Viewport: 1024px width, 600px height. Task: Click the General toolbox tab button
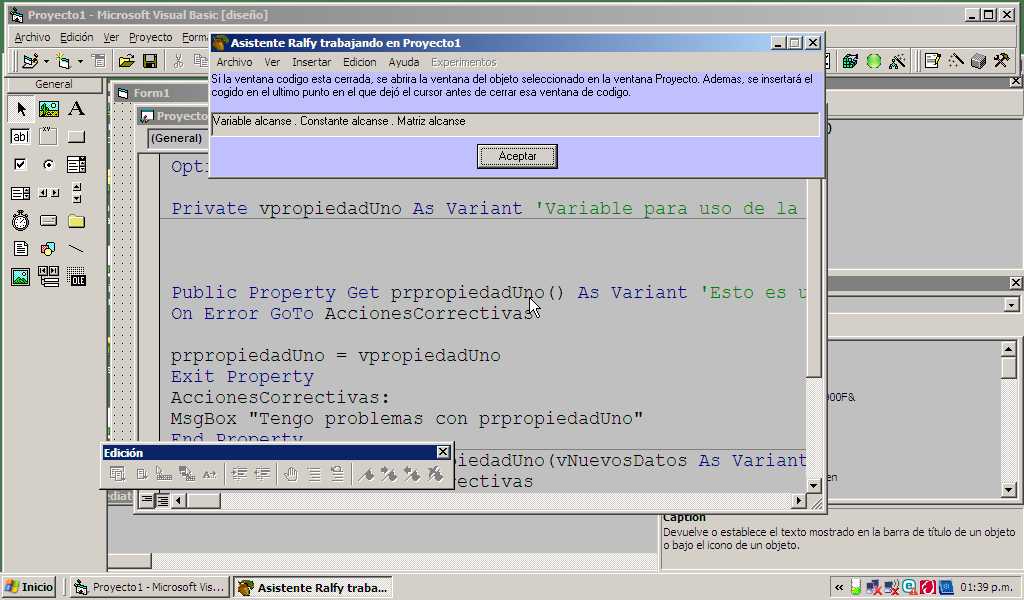[x=54, y=84]
